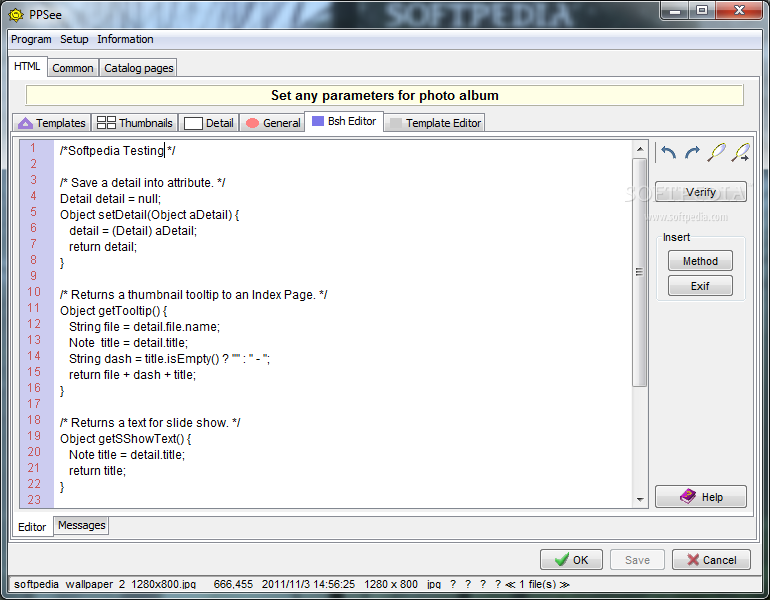This screenshot has height=600, width=770.
Task: Select the Bsh Editor tab
Action: [344, 121]
